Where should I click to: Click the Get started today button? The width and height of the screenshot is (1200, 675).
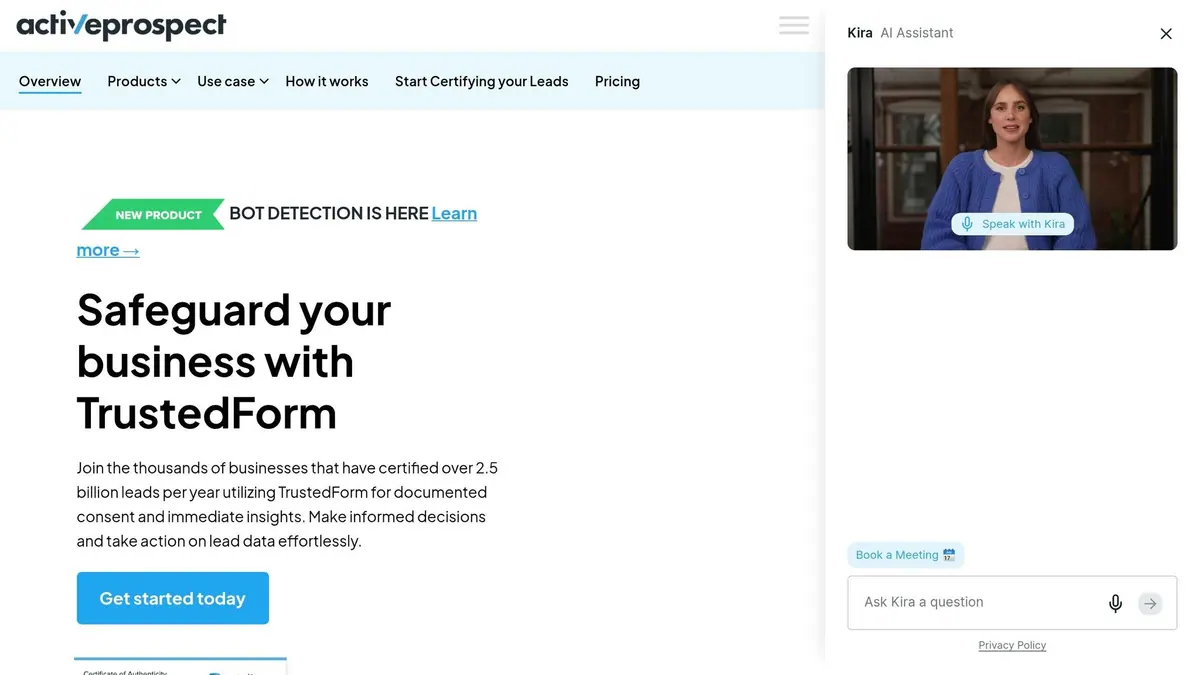(173, 598)
